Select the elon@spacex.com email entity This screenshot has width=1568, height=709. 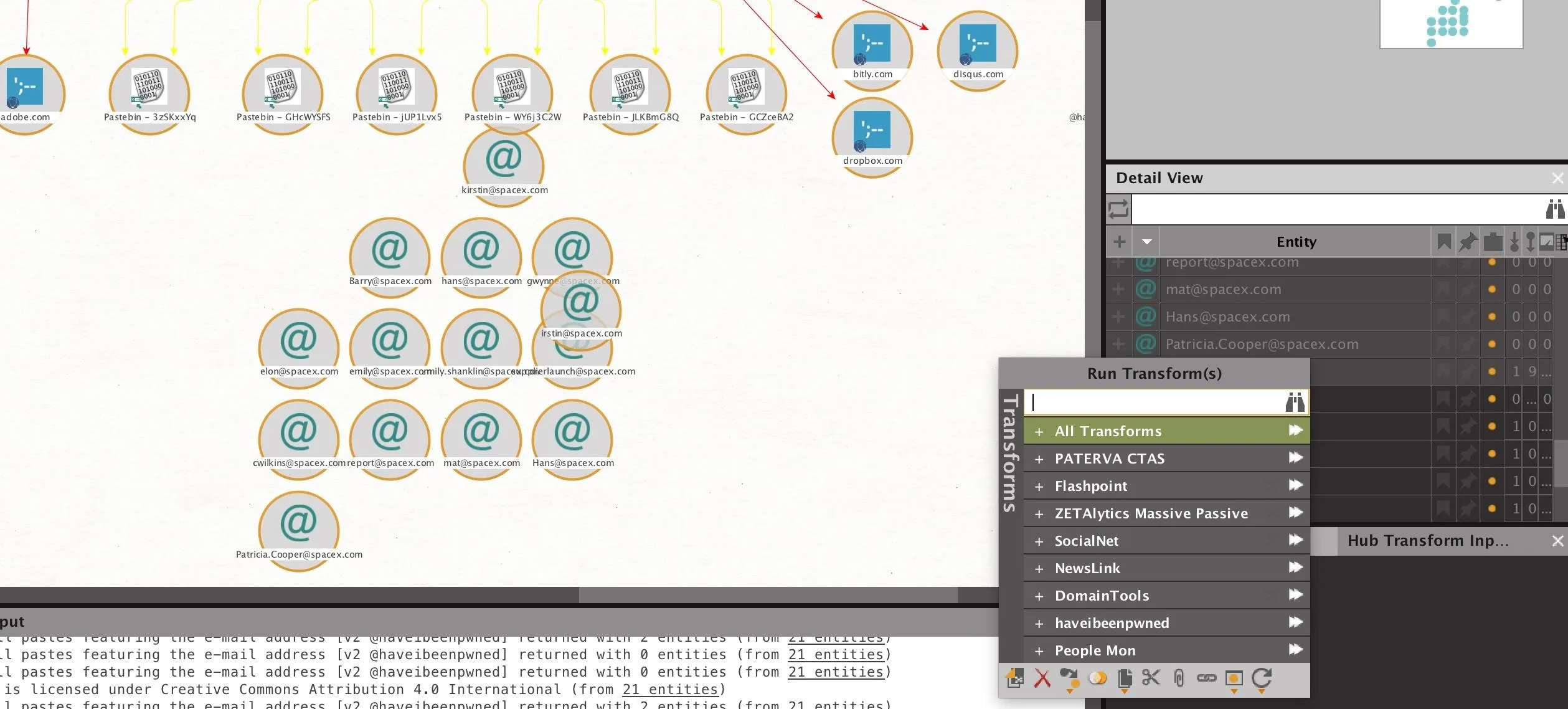[x=299, y=348]
